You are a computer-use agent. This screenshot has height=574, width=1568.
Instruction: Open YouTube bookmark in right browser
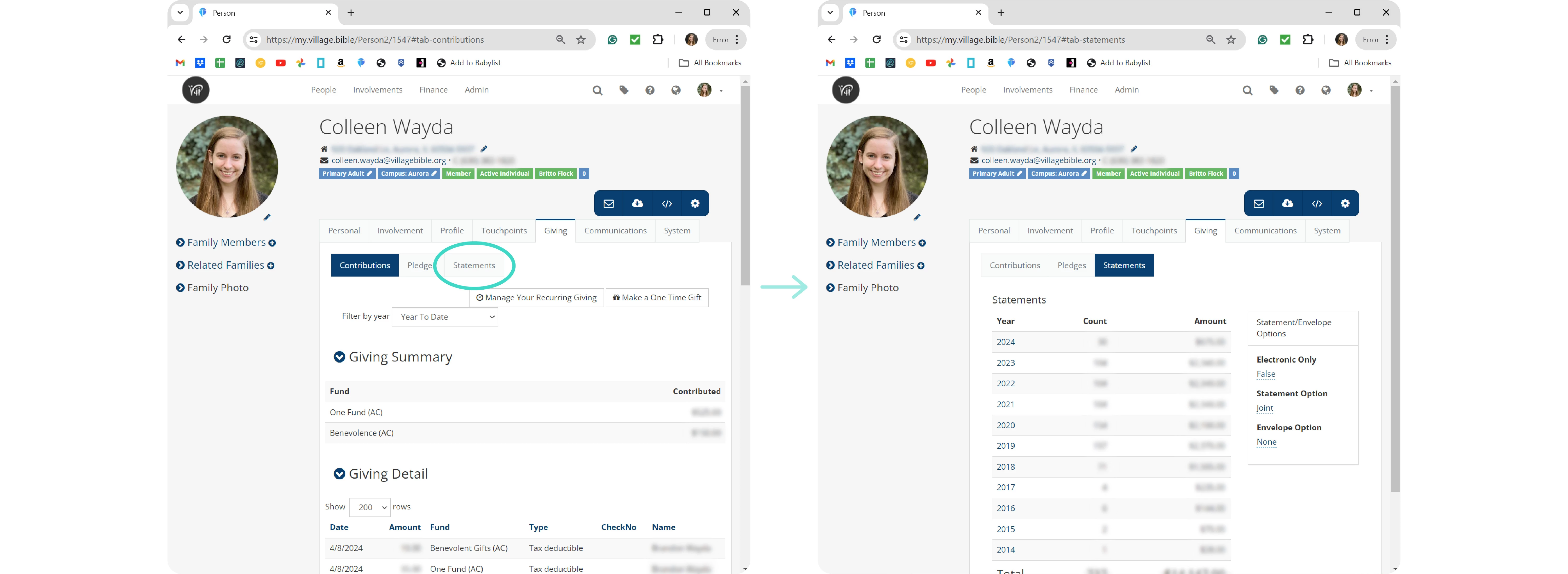pyautogui.click(x=930, y=63)
